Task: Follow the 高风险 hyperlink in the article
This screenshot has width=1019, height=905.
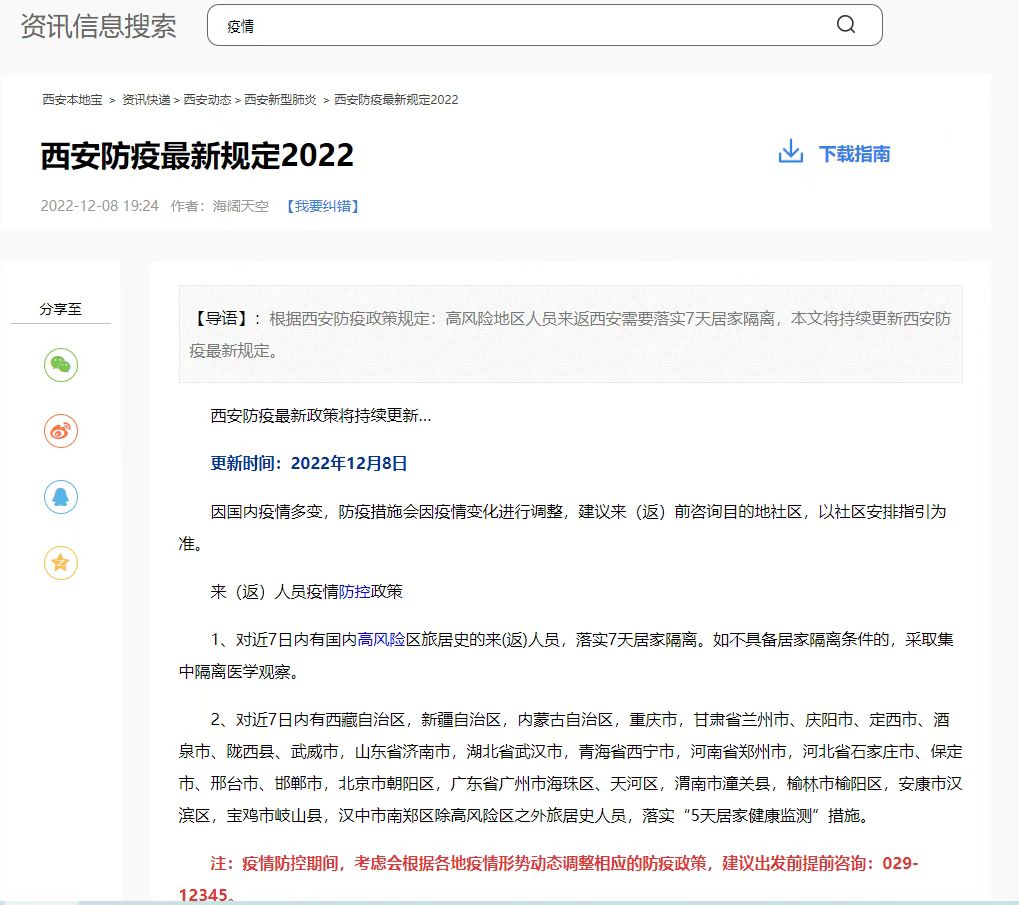Action: tap(381, 639)
